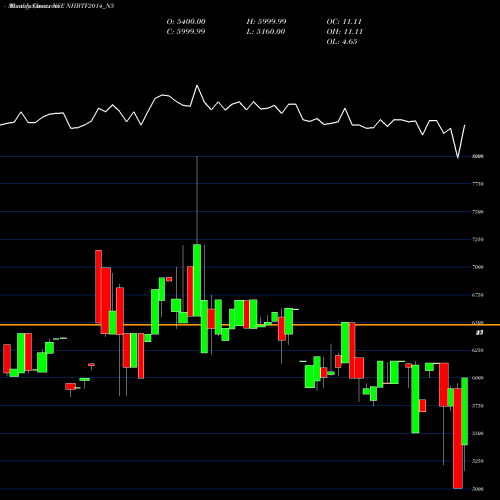
Task: Select the close value C: 5999.99
Action: (x=186, y=32)
